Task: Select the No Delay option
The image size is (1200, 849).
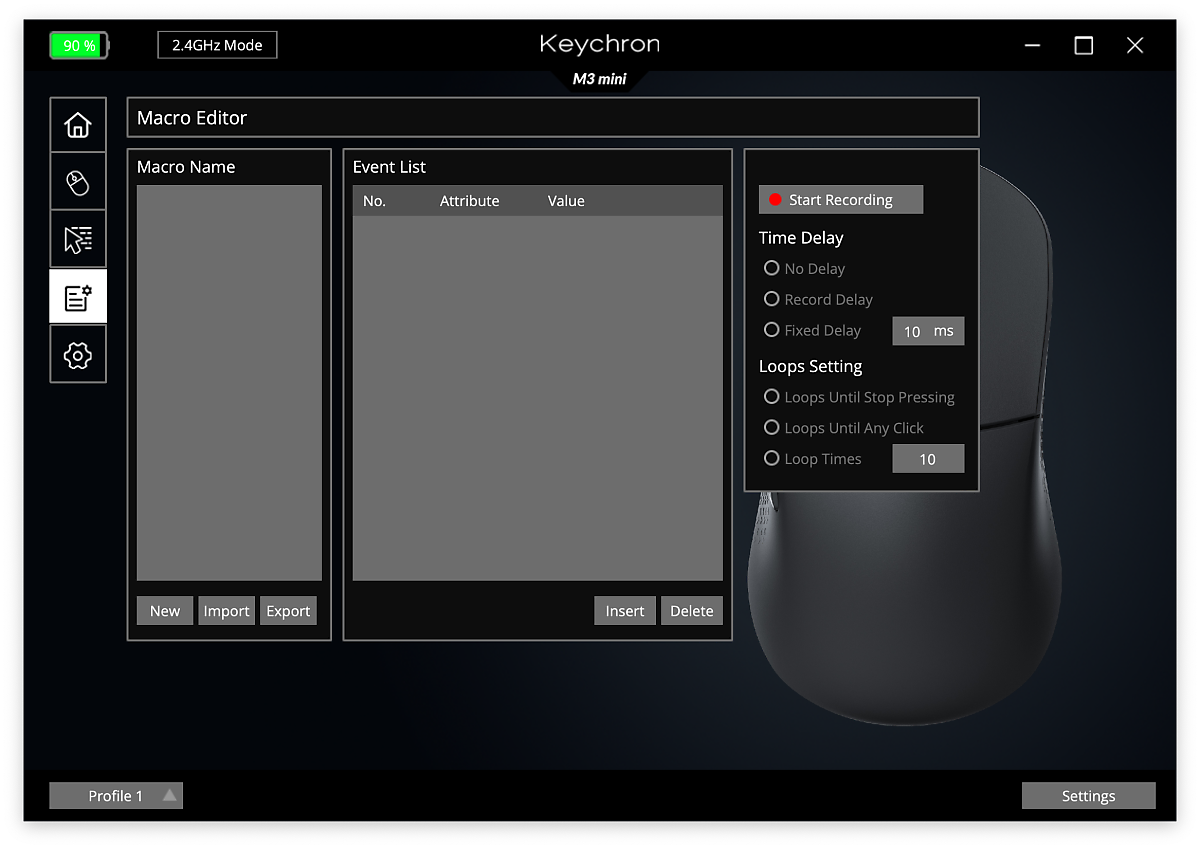Action: coord(804,268)
